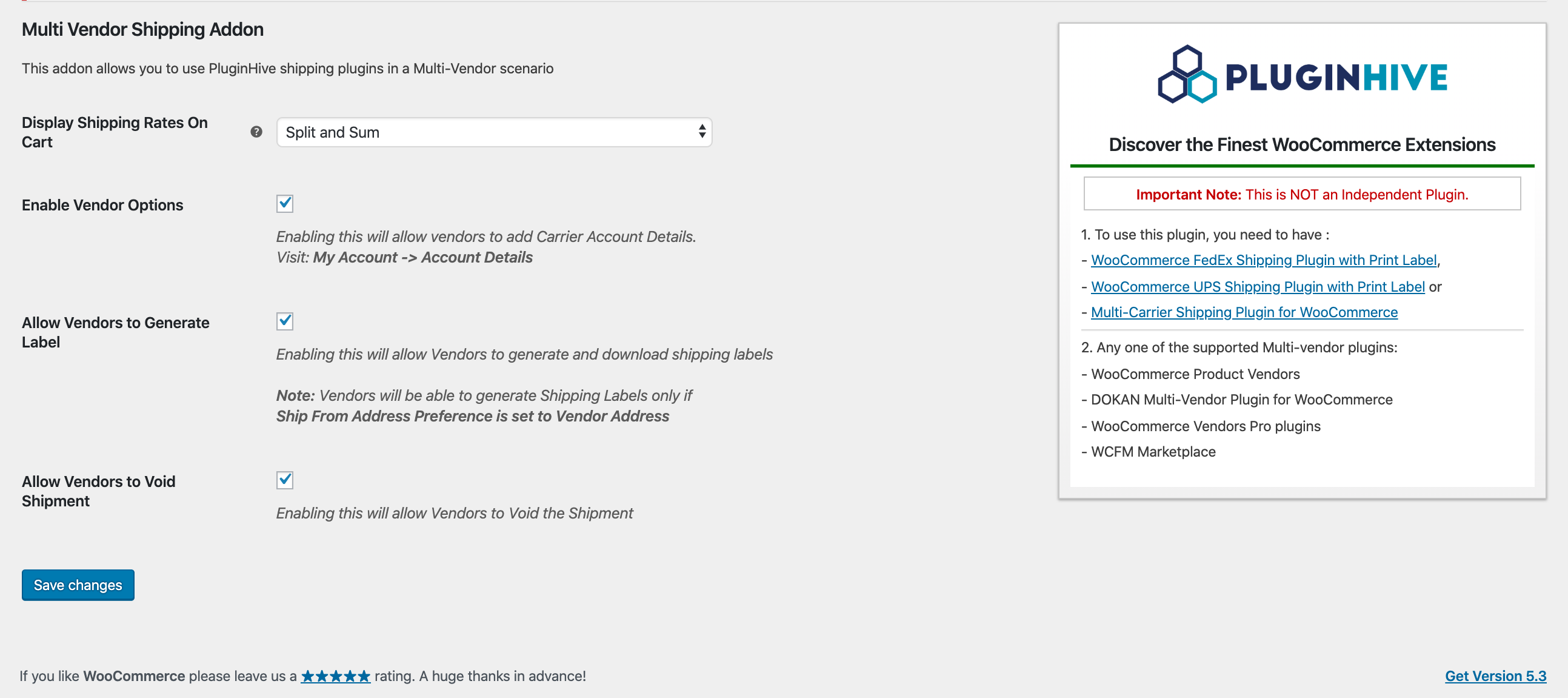
Task: Click the PLUGINHIVE wordmark text
Action: pos(1335,78)
